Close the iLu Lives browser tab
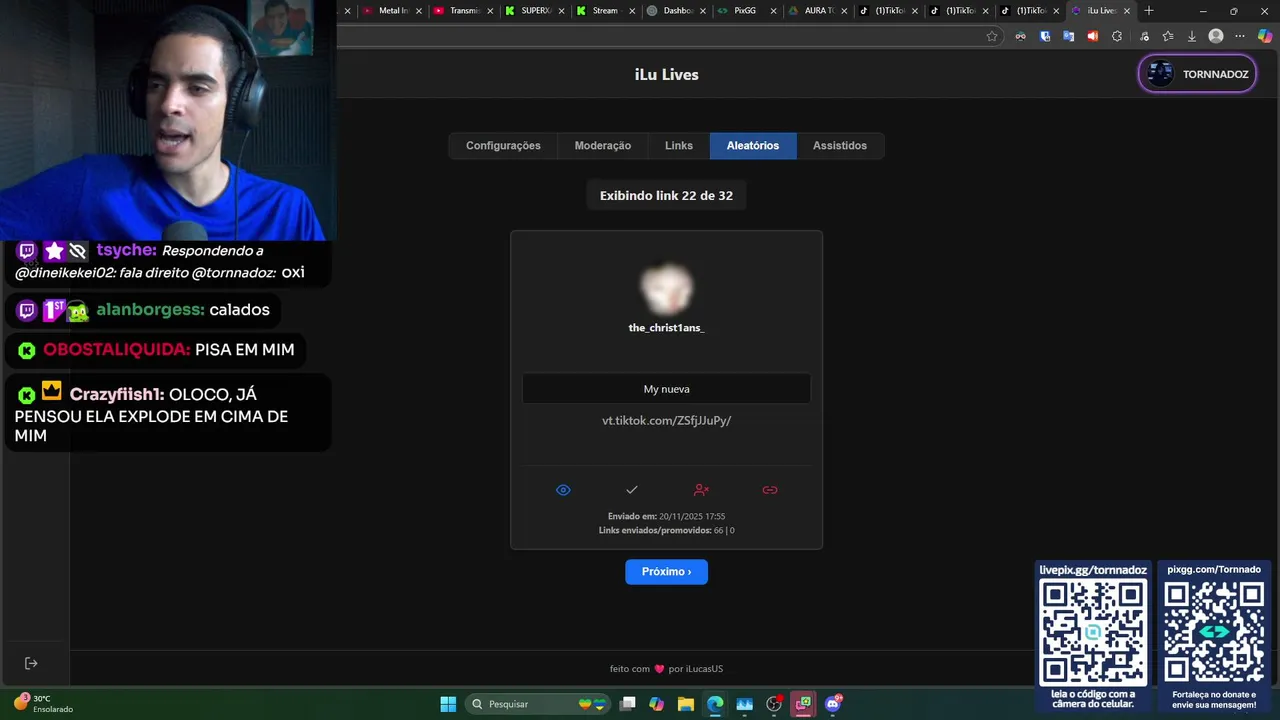The image size is (1280, 720). pos(1127,11)
